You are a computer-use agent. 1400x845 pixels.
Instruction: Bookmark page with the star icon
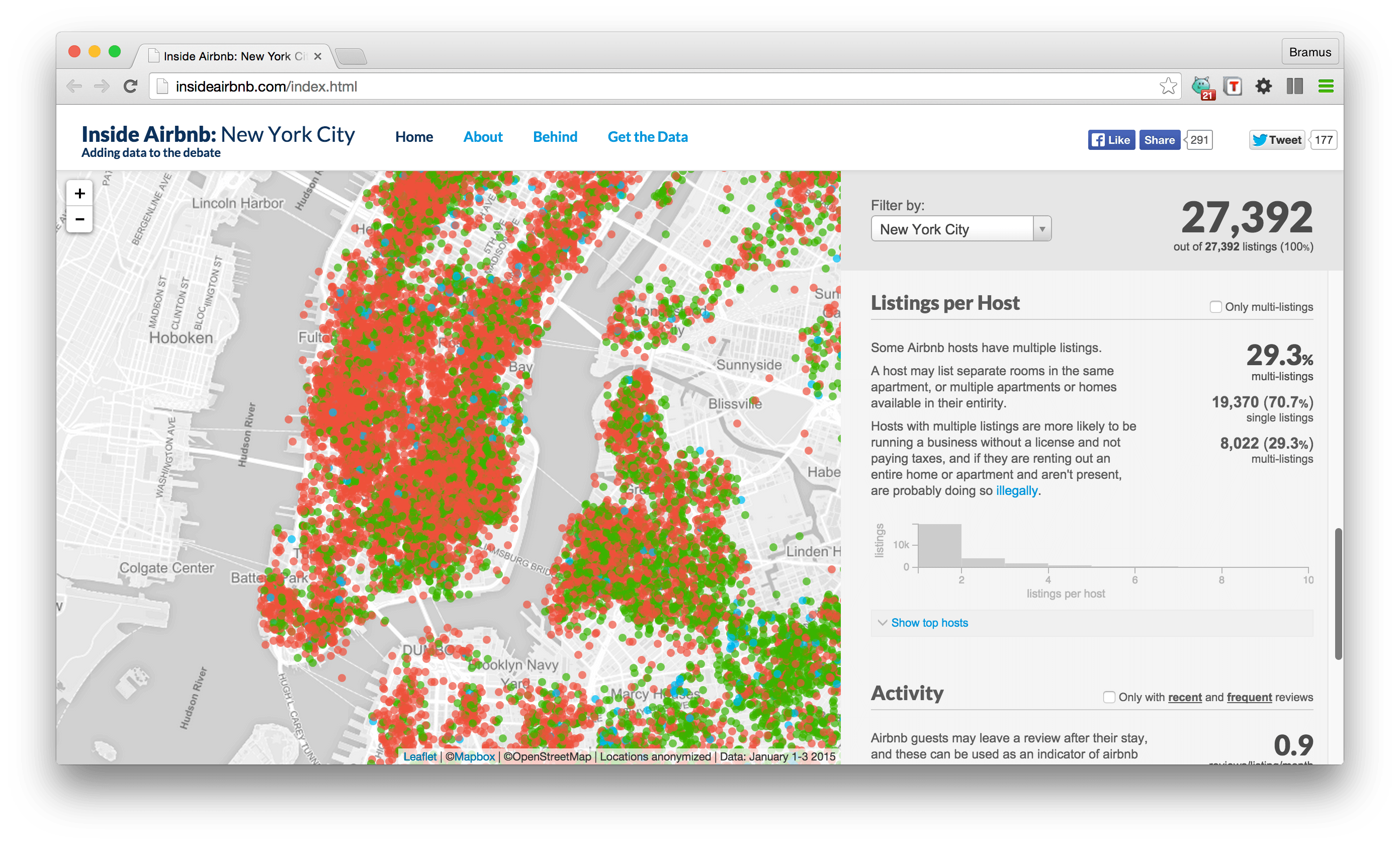(1168, 87)
